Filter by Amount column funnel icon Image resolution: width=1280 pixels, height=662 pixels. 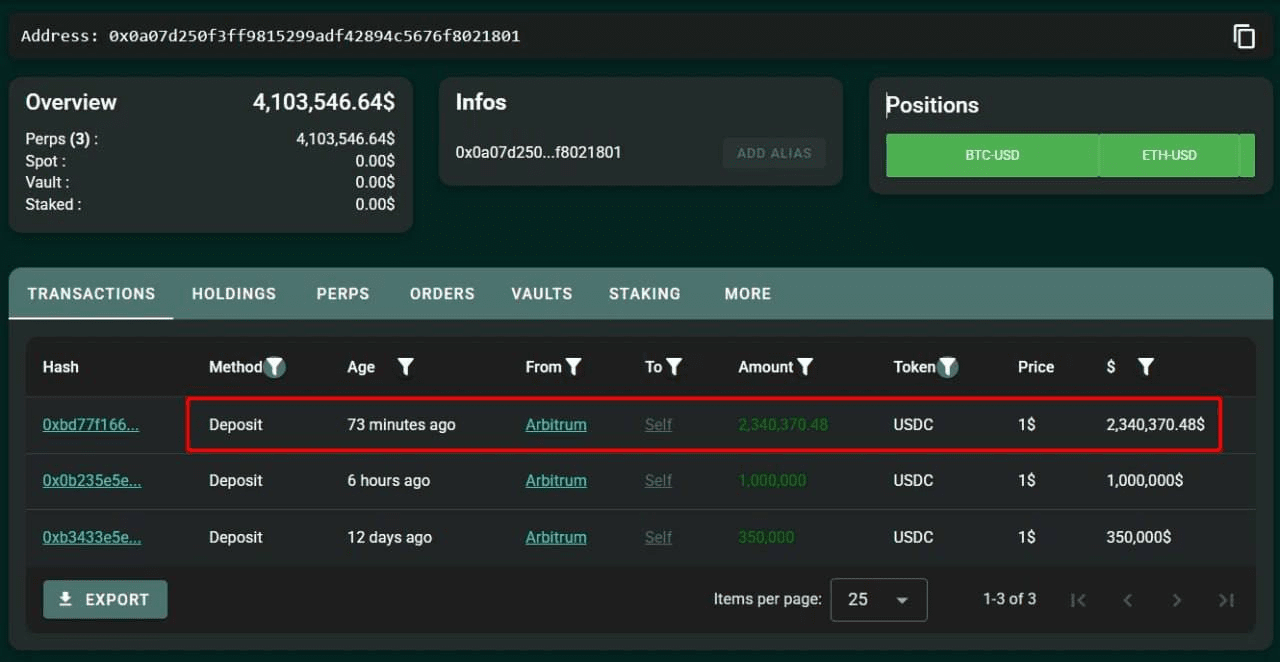tap(805, 367)
